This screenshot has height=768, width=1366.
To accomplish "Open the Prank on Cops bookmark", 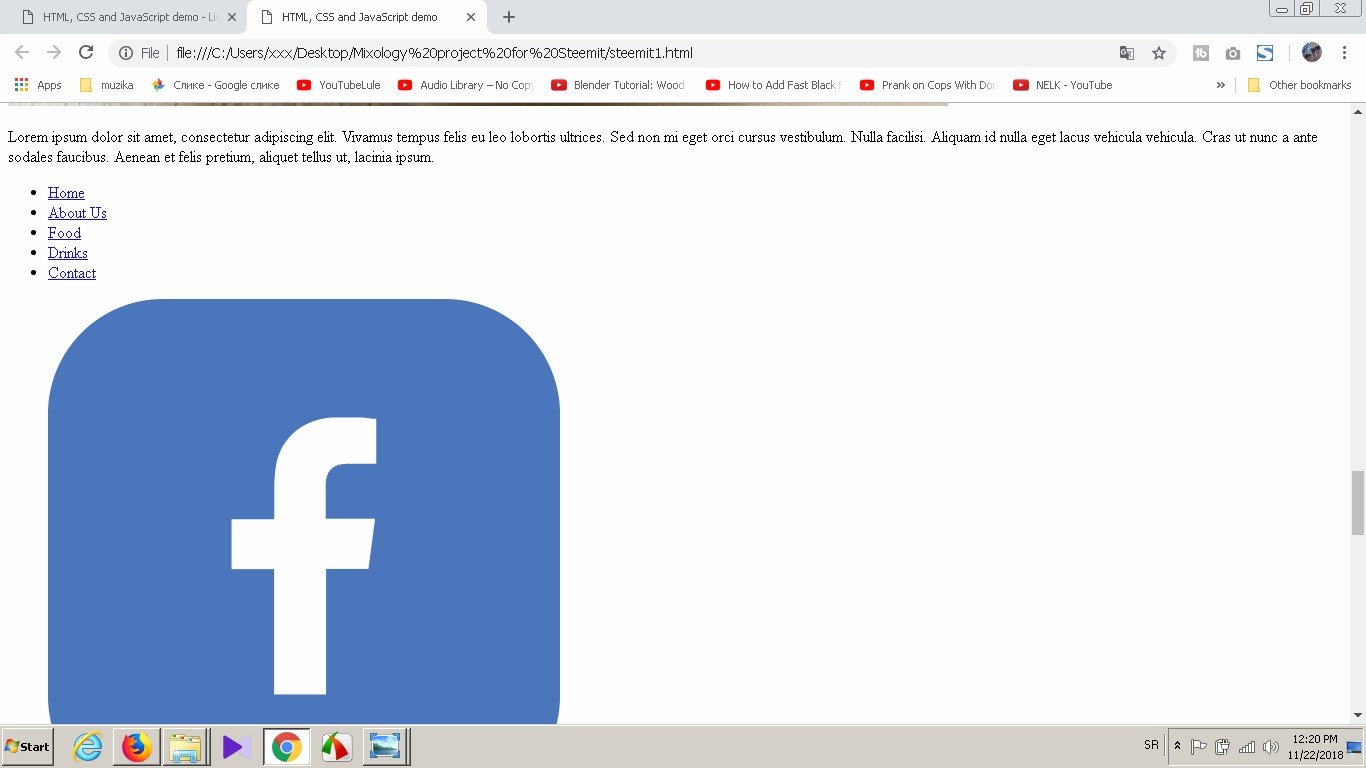I will click(927, 85).
